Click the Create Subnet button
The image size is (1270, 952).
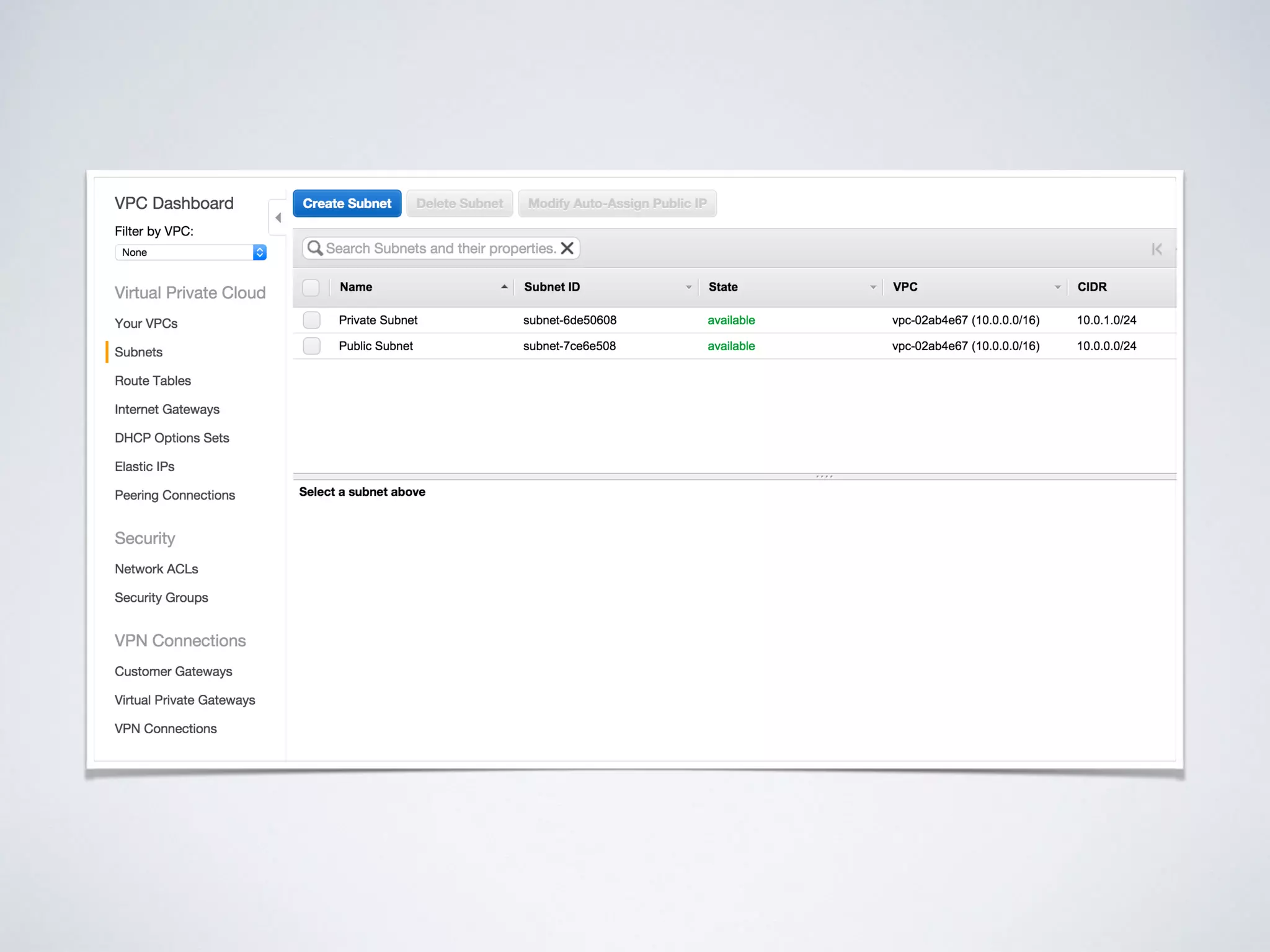[x=347, y=203]
